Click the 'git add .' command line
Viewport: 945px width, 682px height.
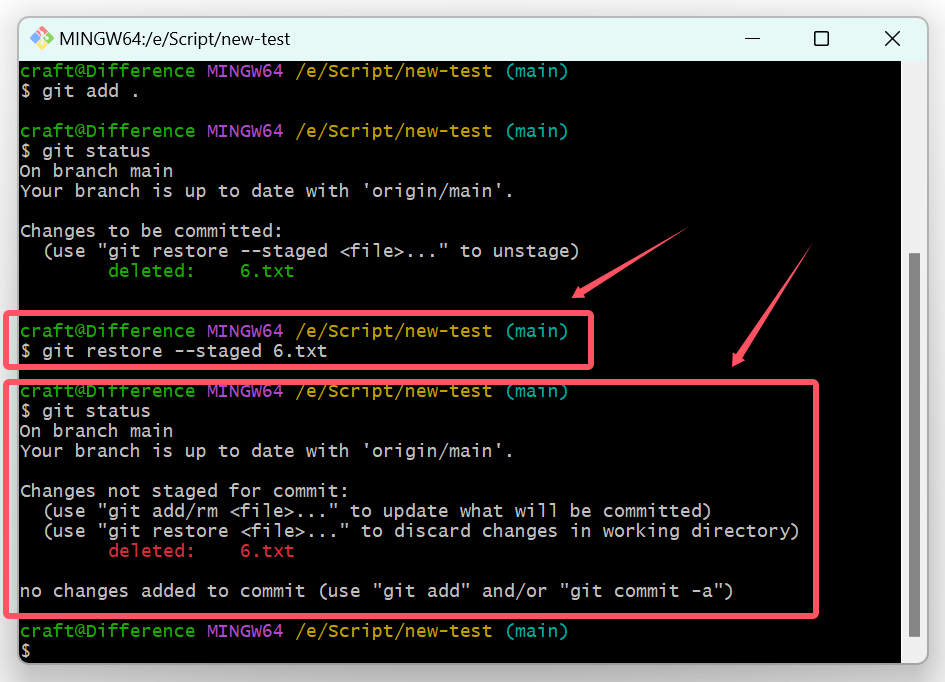pyautogui.click(x=80, y=92)
